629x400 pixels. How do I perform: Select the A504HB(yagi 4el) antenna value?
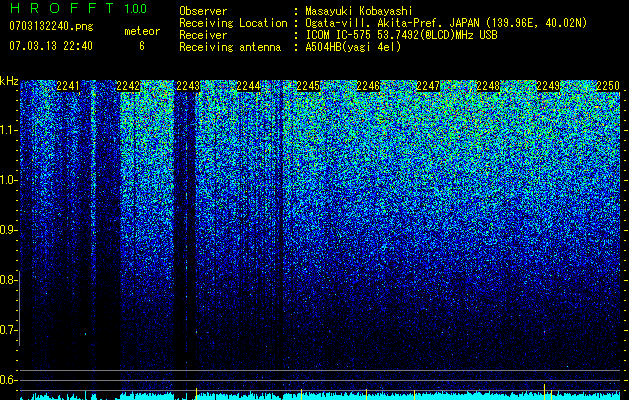click(353, 47)
